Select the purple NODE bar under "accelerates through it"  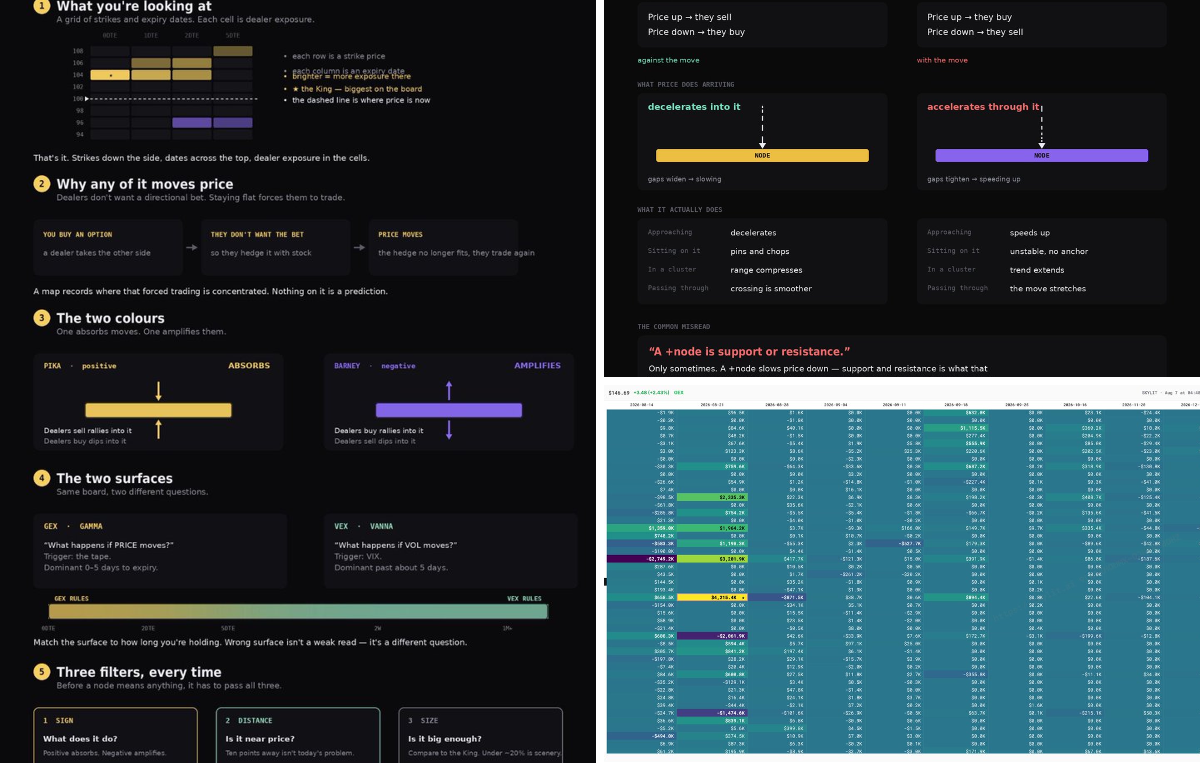pos(1041,155)
